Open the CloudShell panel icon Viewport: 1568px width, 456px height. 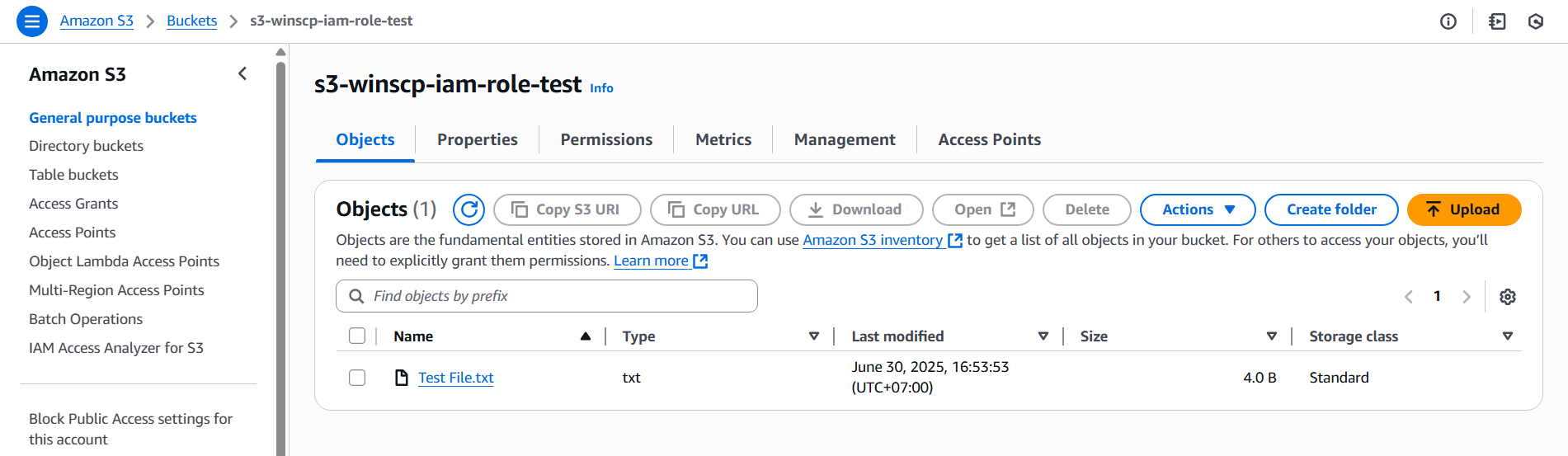[1497, 21]
